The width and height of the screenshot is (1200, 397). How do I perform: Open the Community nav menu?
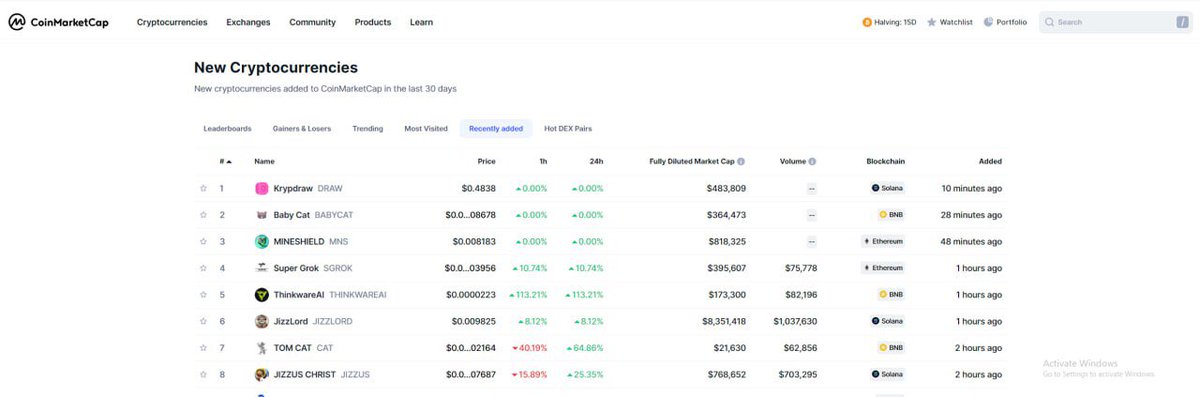312,22
